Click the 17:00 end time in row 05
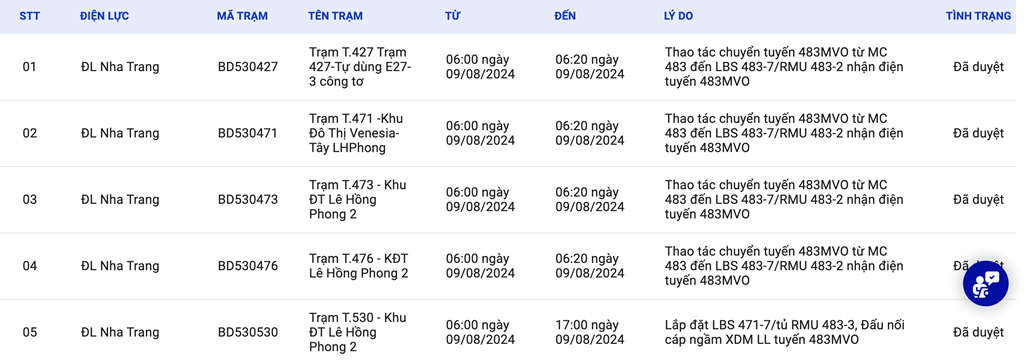Screen dimensions: 1024x361 (590, 332)
